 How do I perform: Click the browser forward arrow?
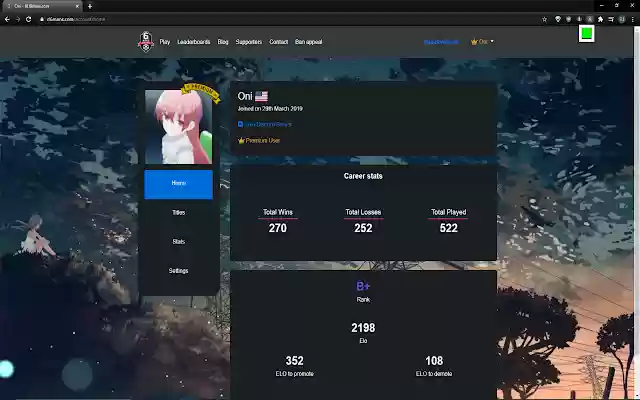tap(18, 19)
